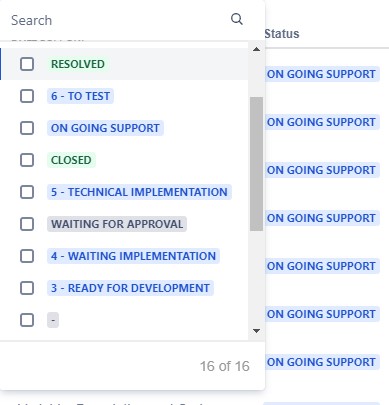Tick 4 - WAITING IMPLEMENTATION checkbox

click(x=27, y=256)
